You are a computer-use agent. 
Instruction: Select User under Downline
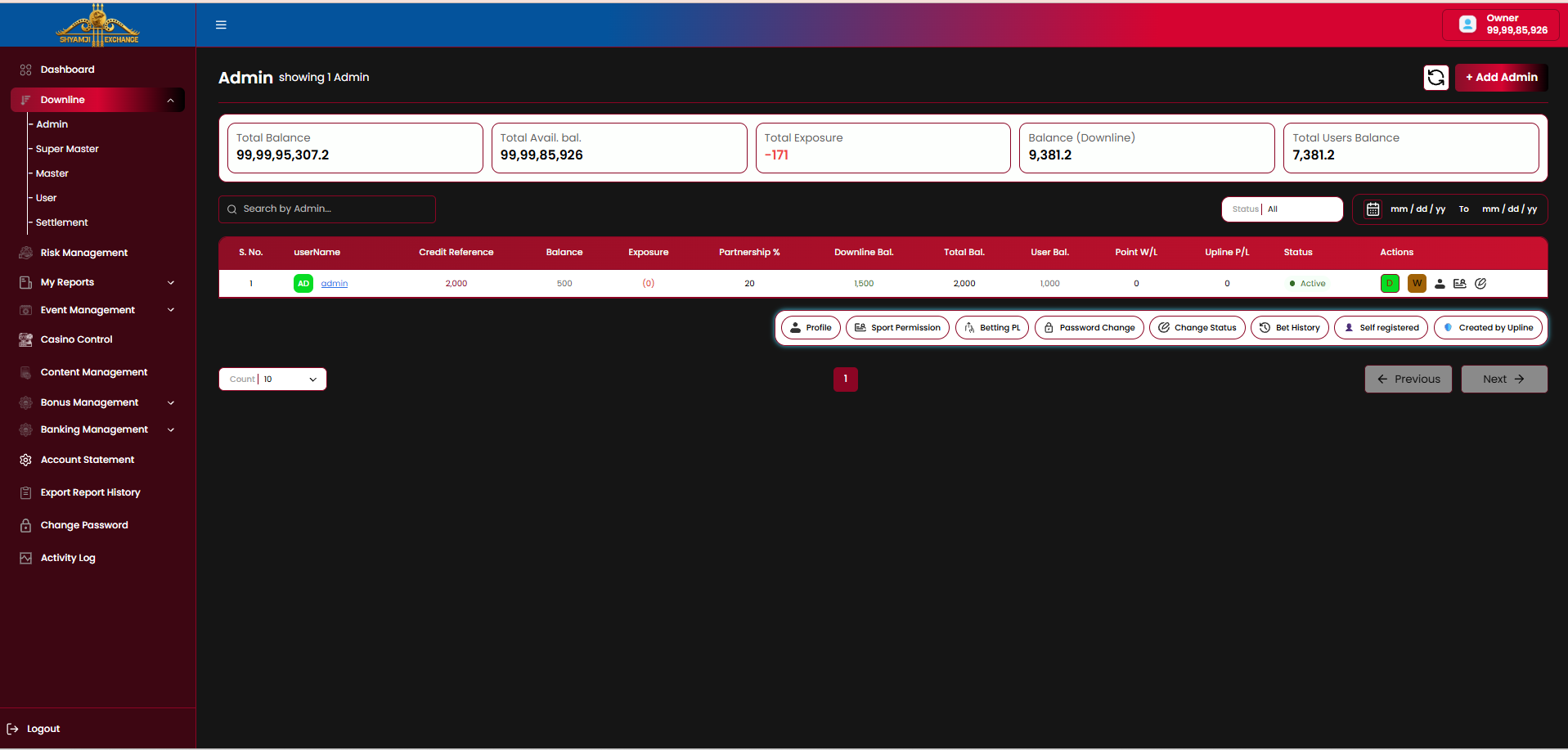[x=46, y=198]
